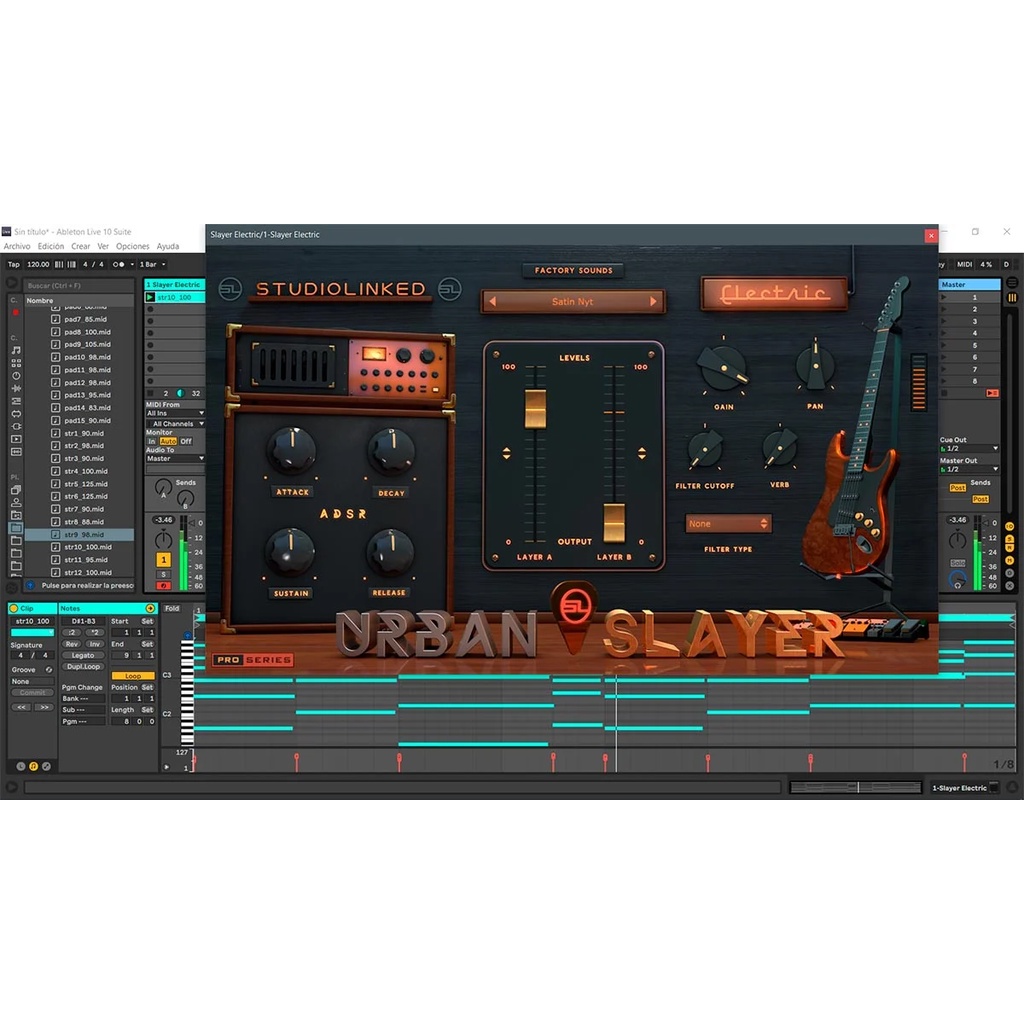Image resolution: width=1024 pixels, height=1024 pixels.
Task: Click the tempo 120.00 field
Action: pyautogui.click(x=38, y=264)
